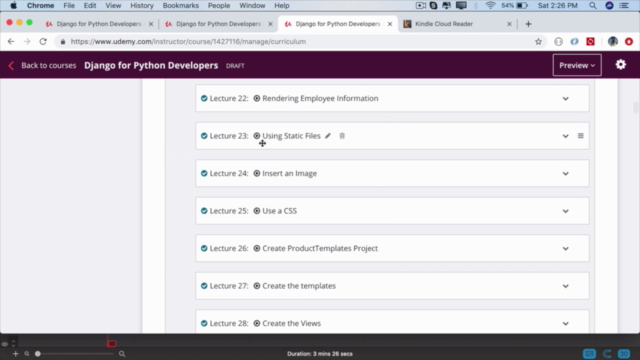Go back with the browser back arrow
The image size is (640, 360).
11,42
